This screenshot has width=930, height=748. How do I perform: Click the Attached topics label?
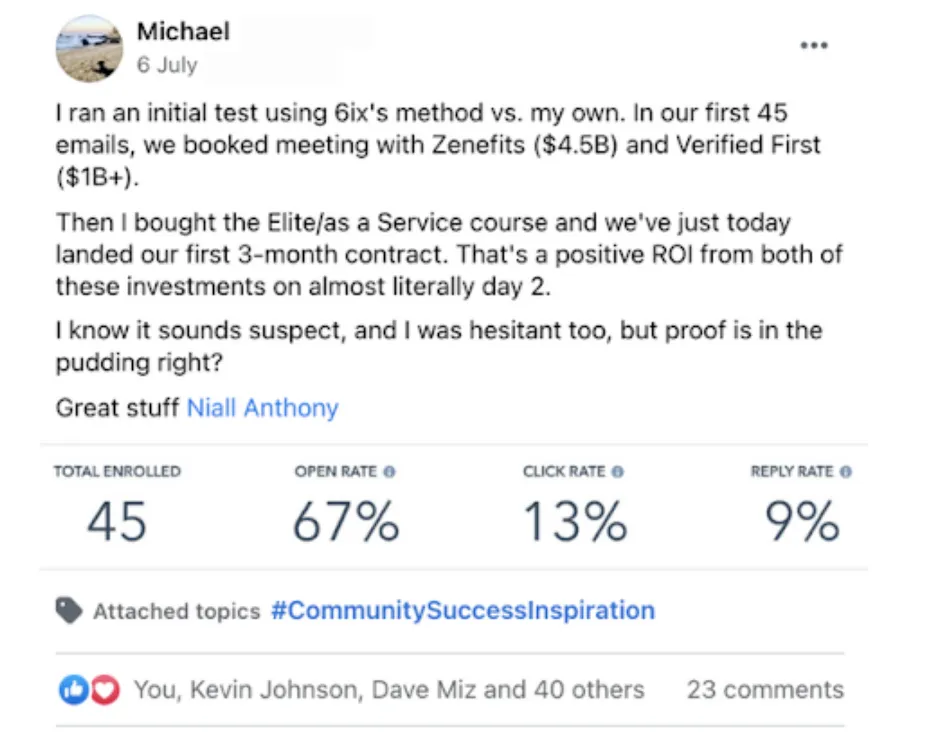tap(176, 611)
